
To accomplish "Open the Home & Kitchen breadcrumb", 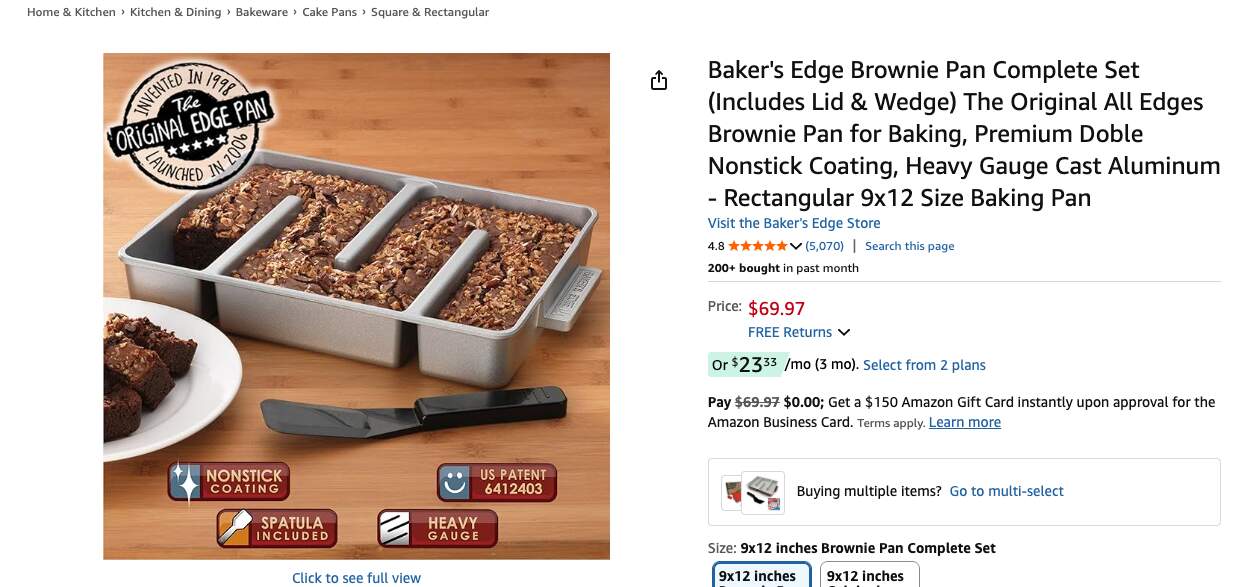I will (71, 12).
